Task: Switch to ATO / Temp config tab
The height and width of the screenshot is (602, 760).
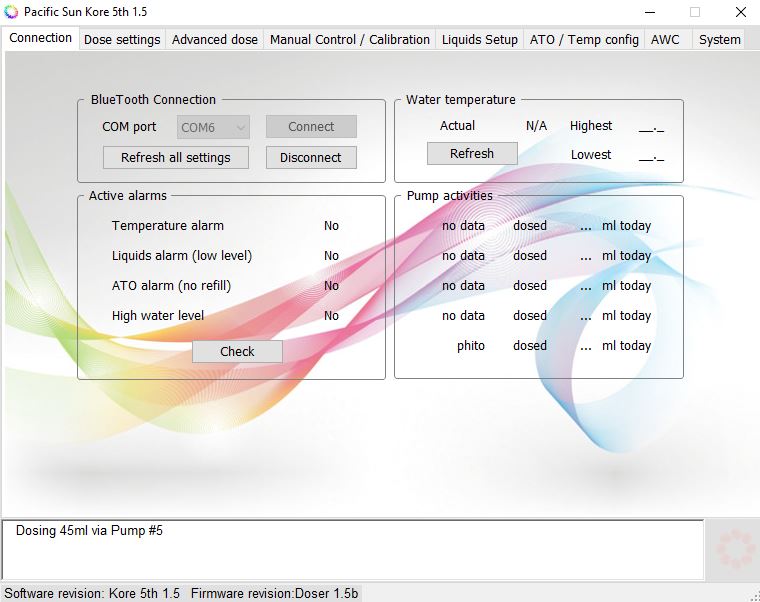Action: pos(584,40)
